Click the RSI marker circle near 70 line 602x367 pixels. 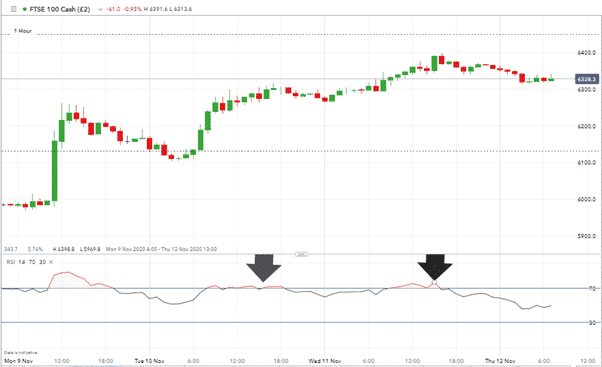tap(434, 283)
